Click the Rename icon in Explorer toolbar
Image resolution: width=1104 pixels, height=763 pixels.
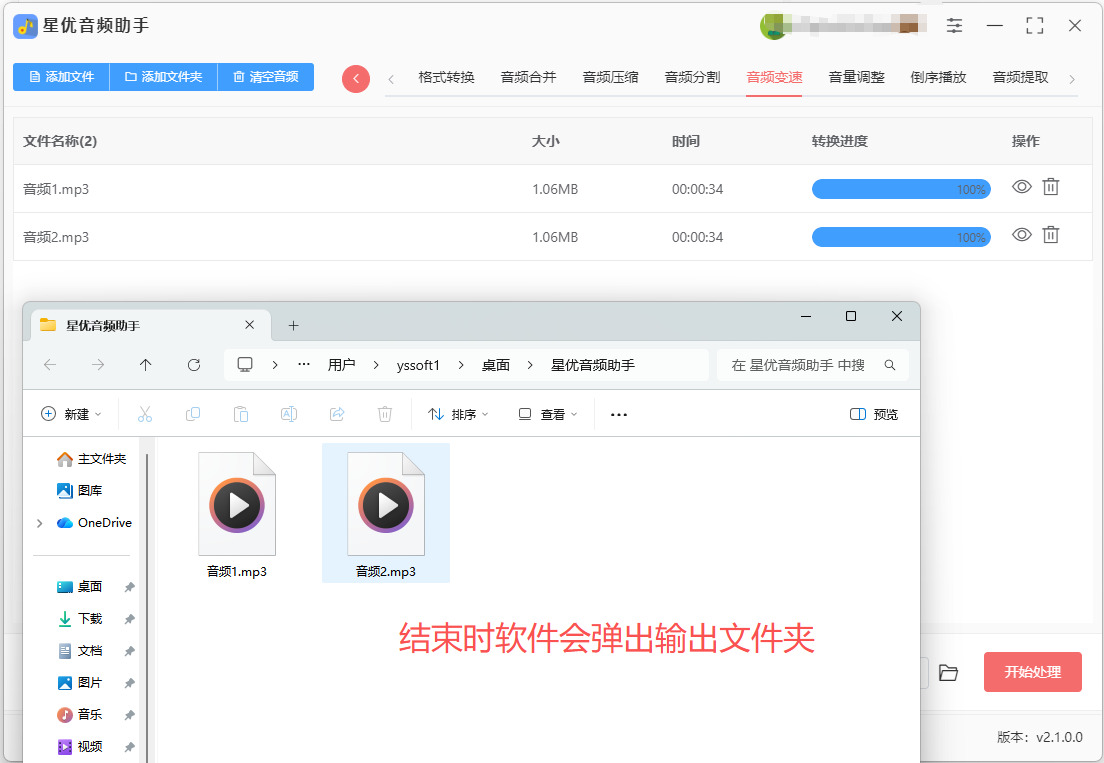289,414
